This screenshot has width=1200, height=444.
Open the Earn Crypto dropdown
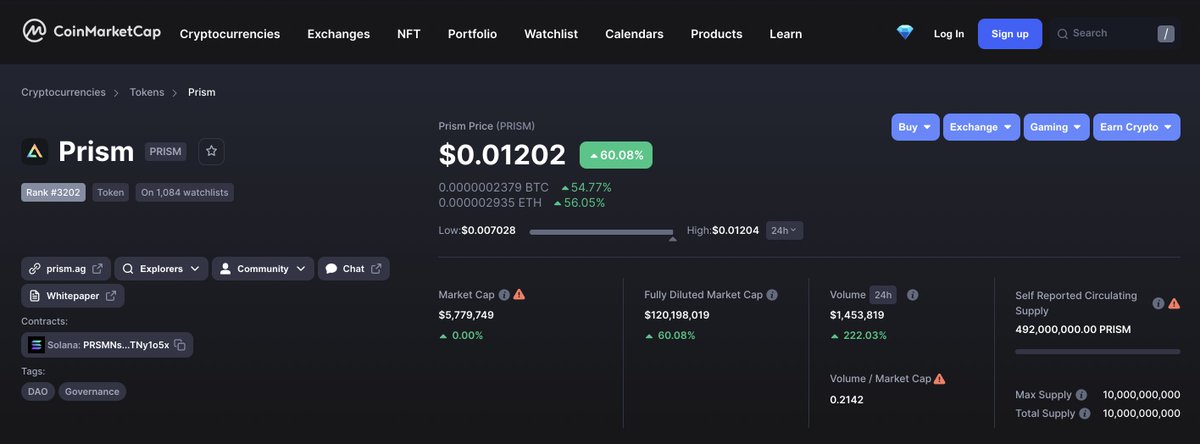[1137, 127]
